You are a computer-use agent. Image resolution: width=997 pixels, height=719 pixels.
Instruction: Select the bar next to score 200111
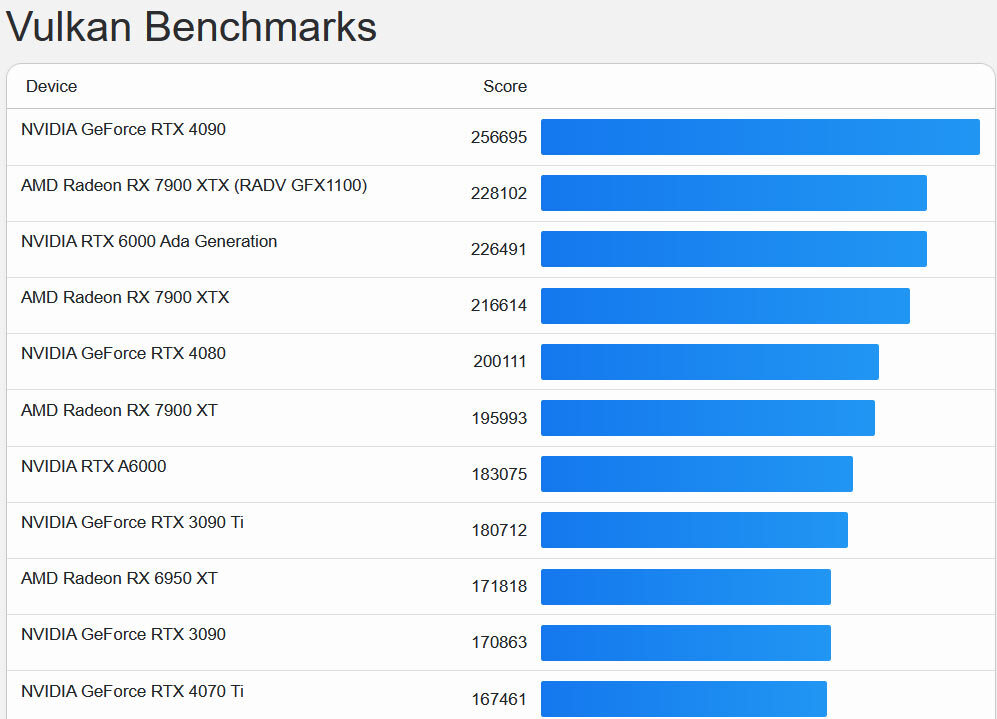(709, 362)
